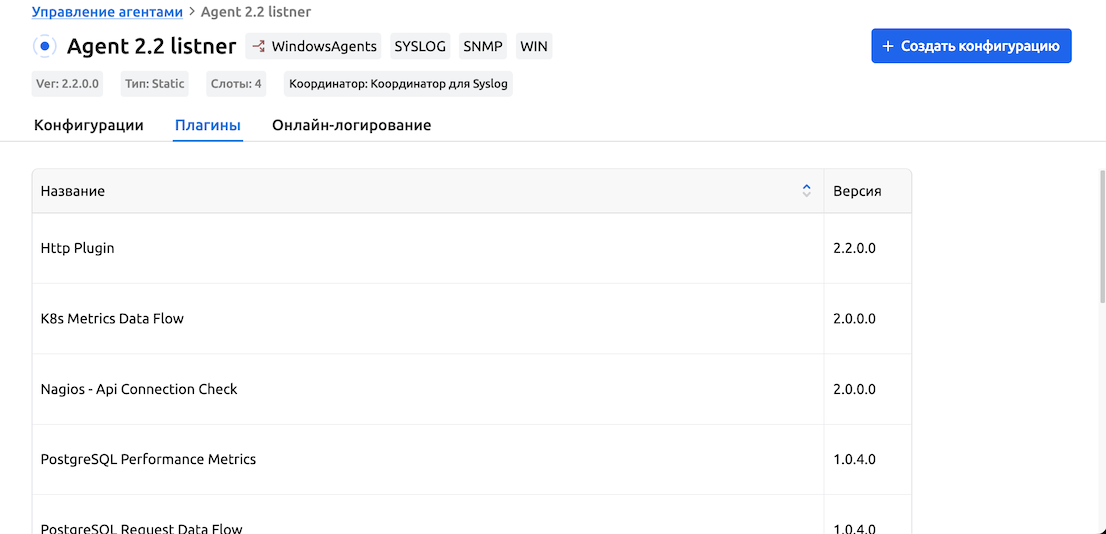This screenshot has height=534, width=1106.
Task: Click the WindowsAgents group branch icon
Action: coord(259,46)
